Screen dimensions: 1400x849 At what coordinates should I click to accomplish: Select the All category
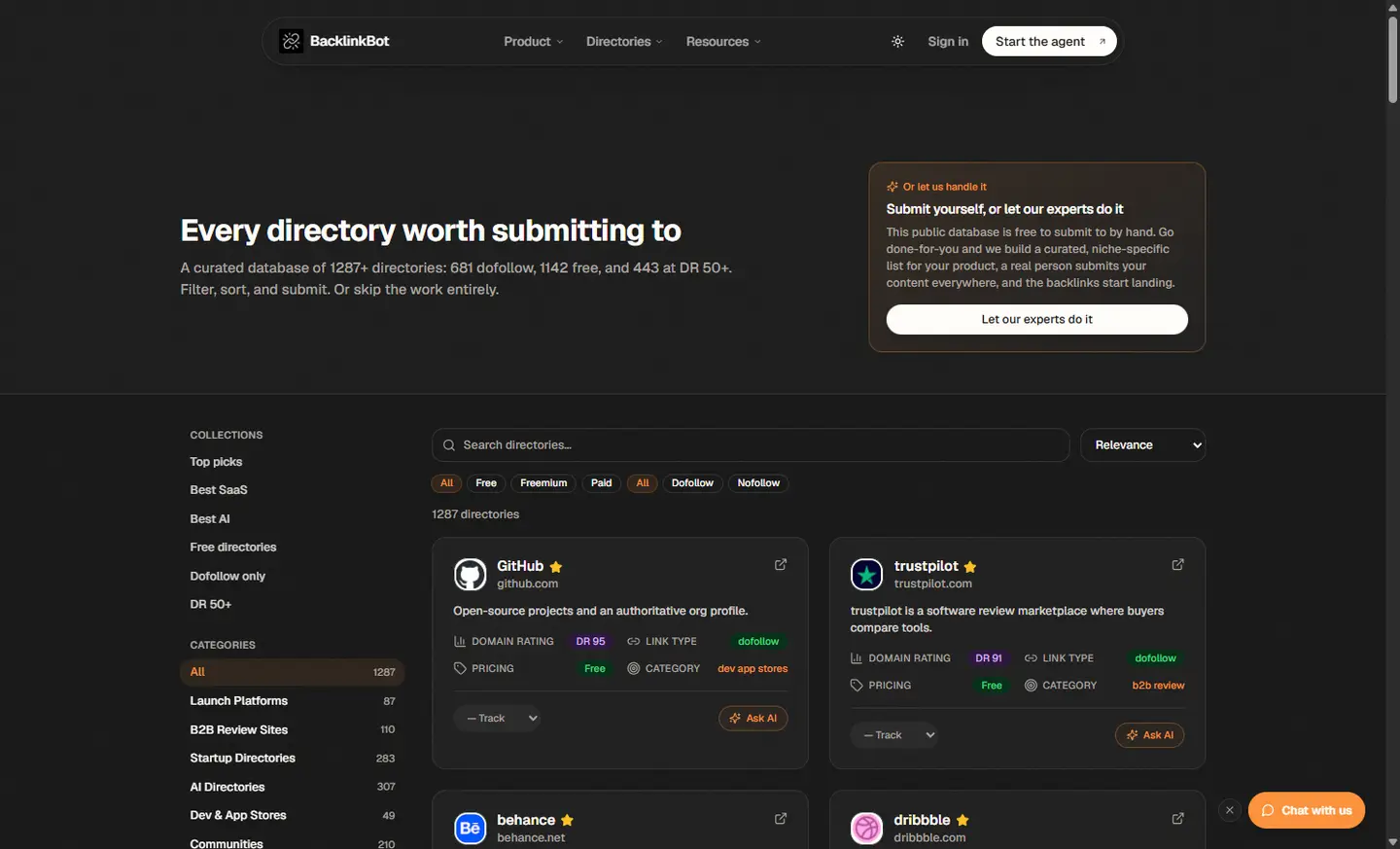pos(293,672)
